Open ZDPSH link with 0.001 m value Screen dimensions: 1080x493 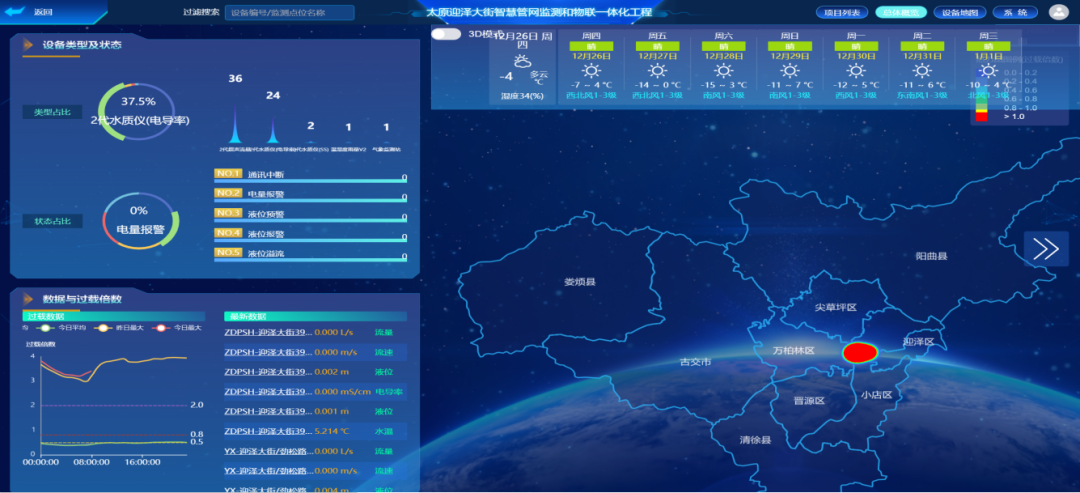pyautogui.click(x=269, y=411)
